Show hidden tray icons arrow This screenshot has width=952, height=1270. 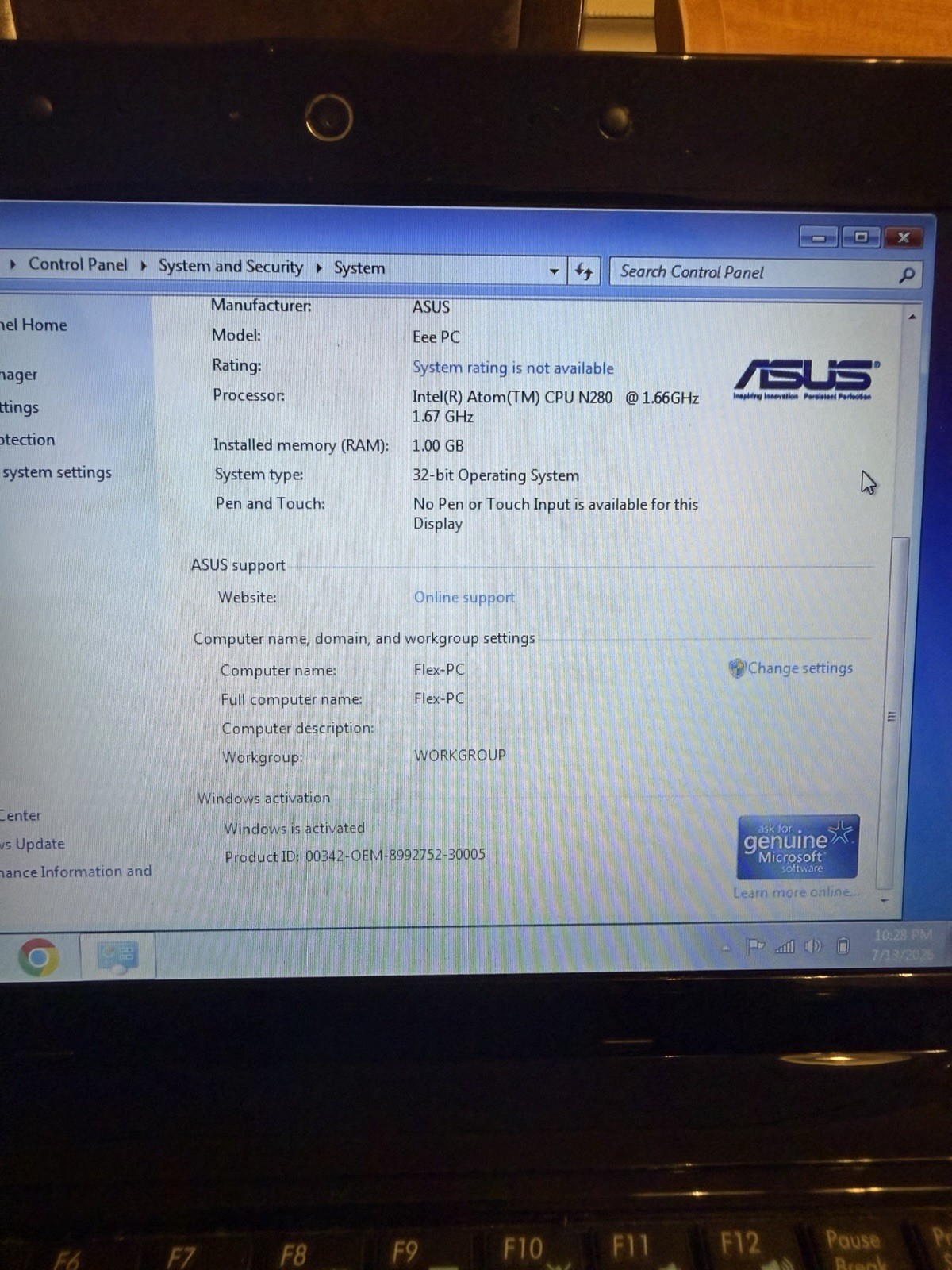(x=726, y=948)
